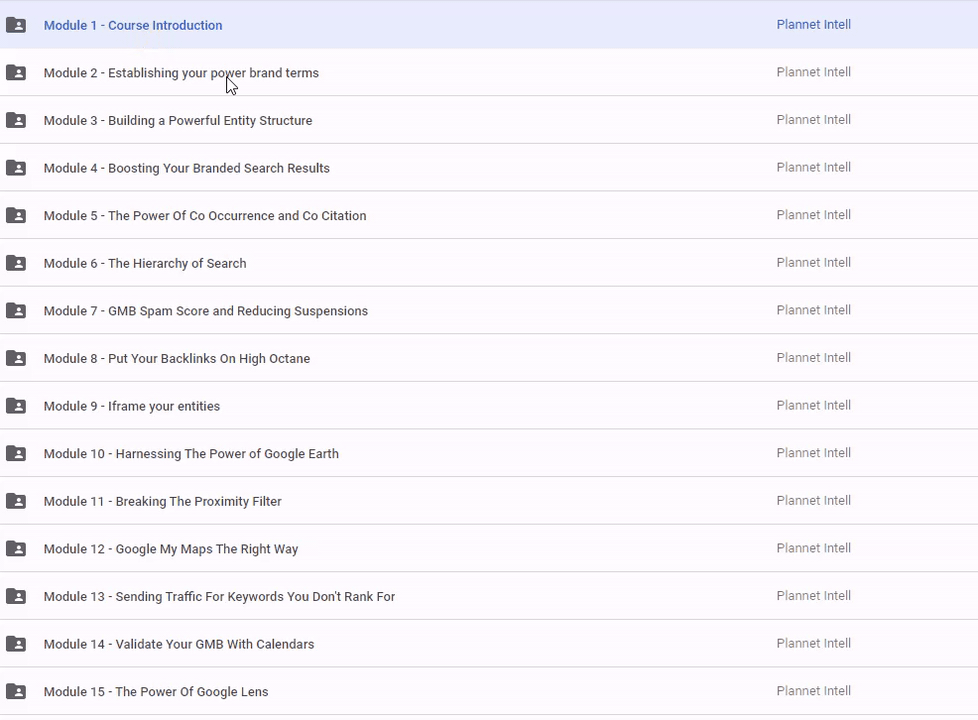Viewport: 978px width, 720px height.
Task: Click the owner name in Module 6 row
Action: coord(813,263)
